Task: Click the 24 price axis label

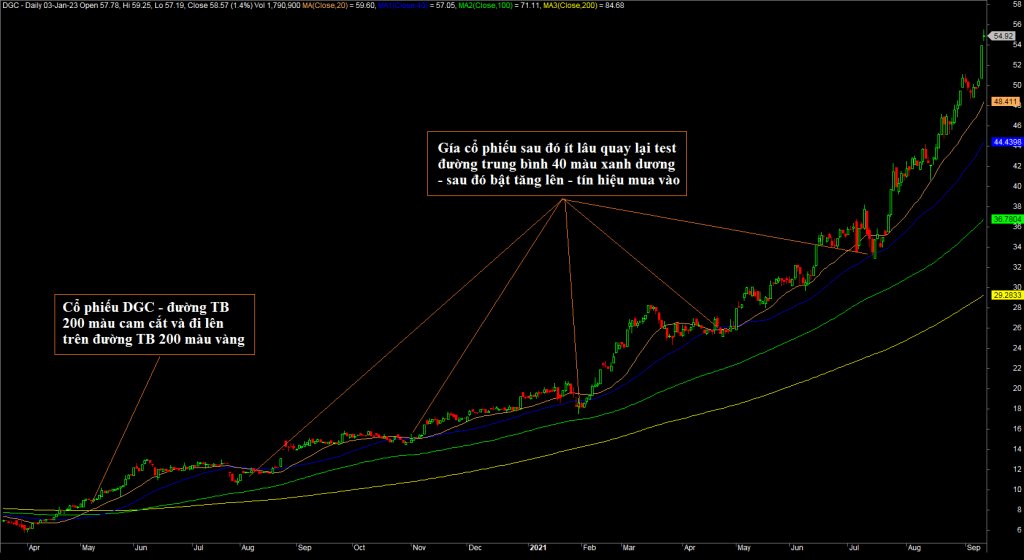Action: coord(1017,348)
